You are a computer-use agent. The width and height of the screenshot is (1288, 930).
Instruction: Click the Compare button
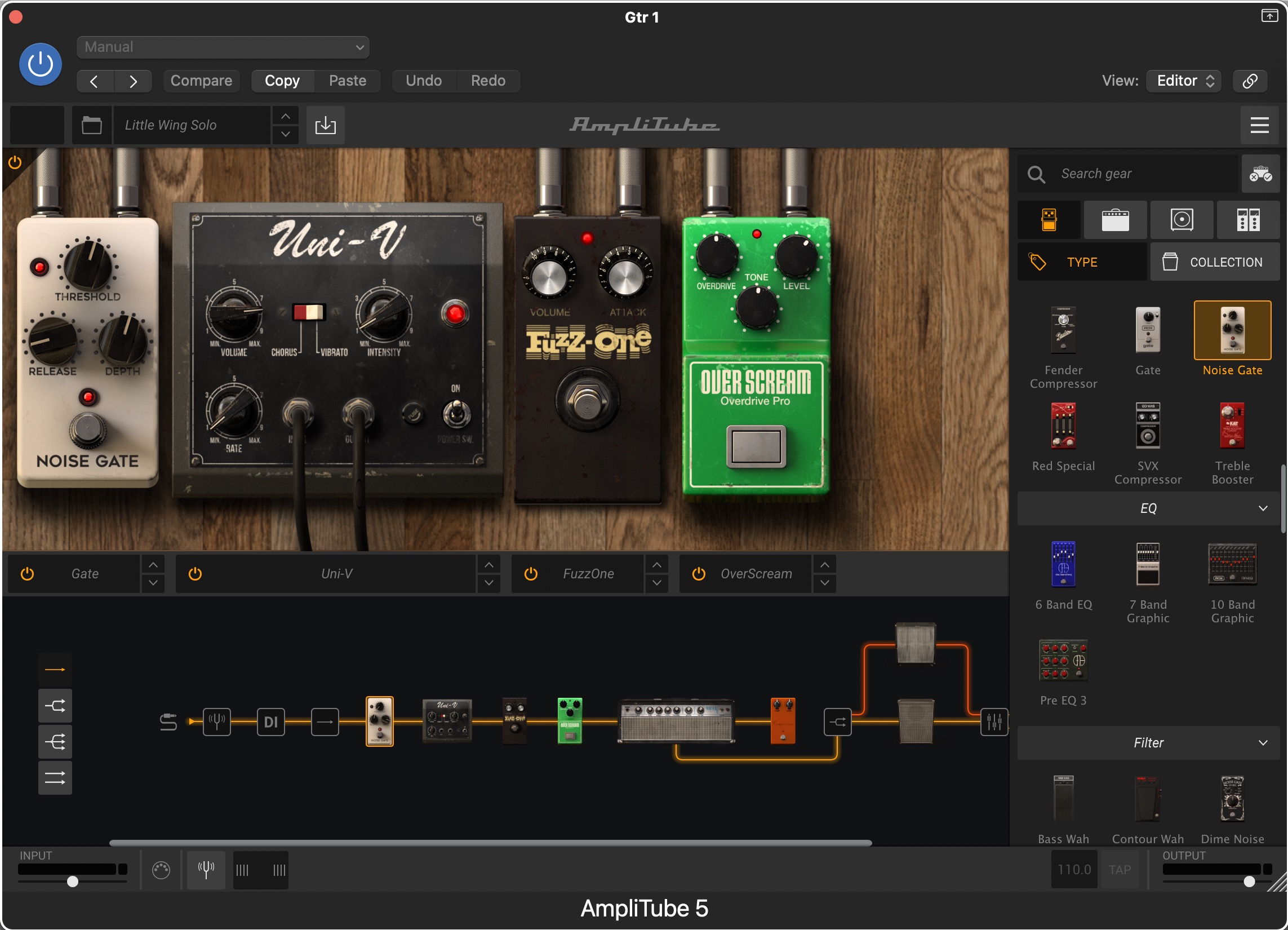click(x=201, y=81)
